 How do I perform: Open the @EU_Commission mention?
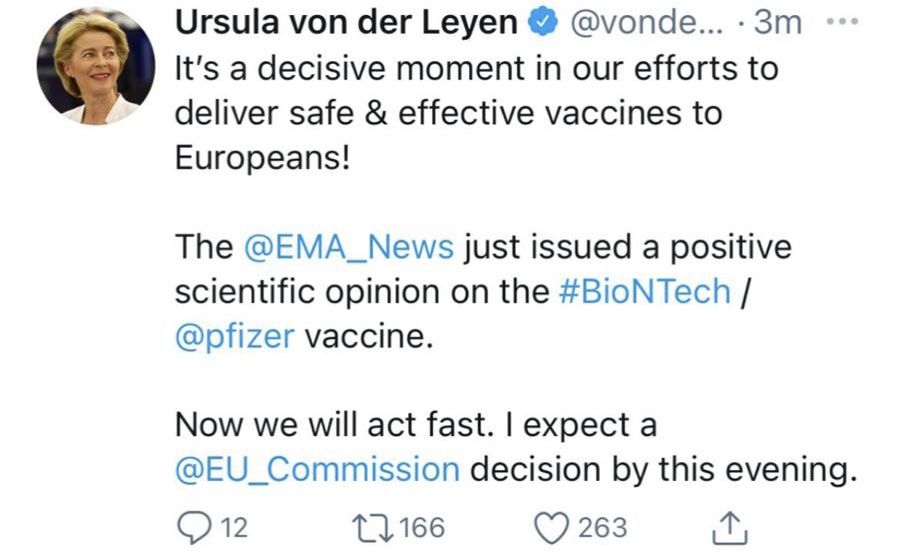[317, 470]
